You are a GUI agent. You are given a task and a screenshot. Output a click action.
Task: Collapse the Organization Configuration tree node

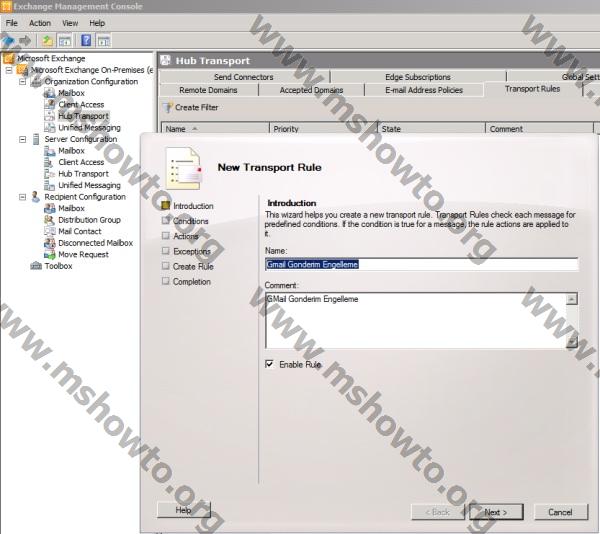pyautogui.click(x=23, y=82)
